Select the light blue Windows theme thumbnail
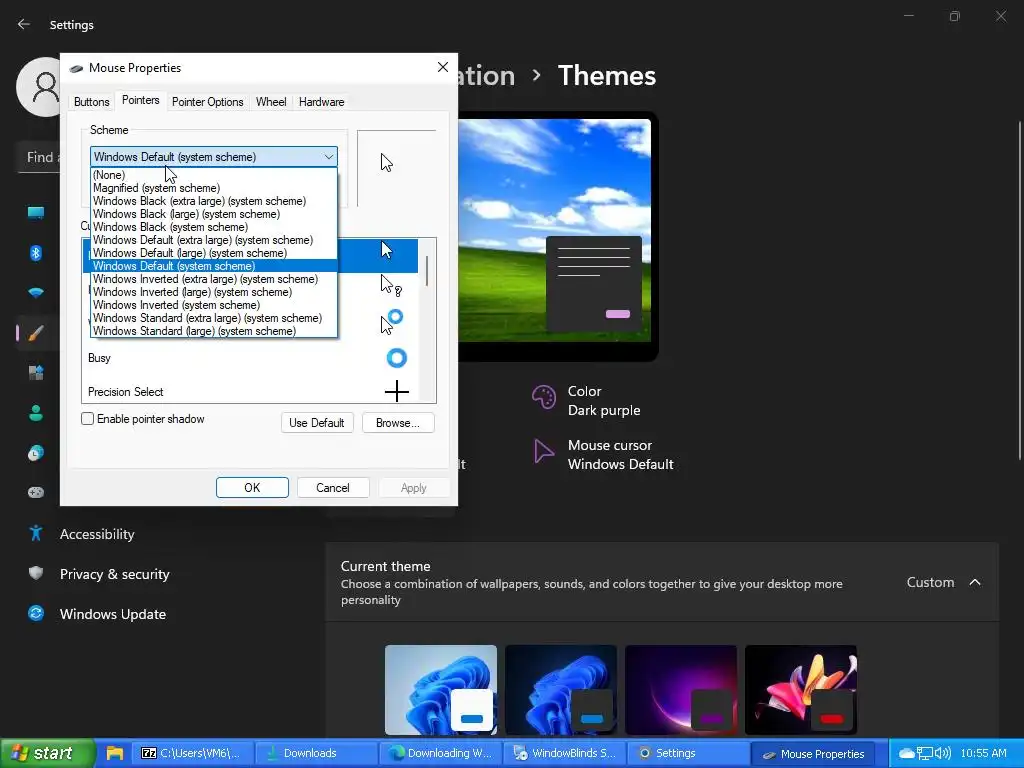The image size is (1024, 768). pyautogui.click(x=441, y=690)
